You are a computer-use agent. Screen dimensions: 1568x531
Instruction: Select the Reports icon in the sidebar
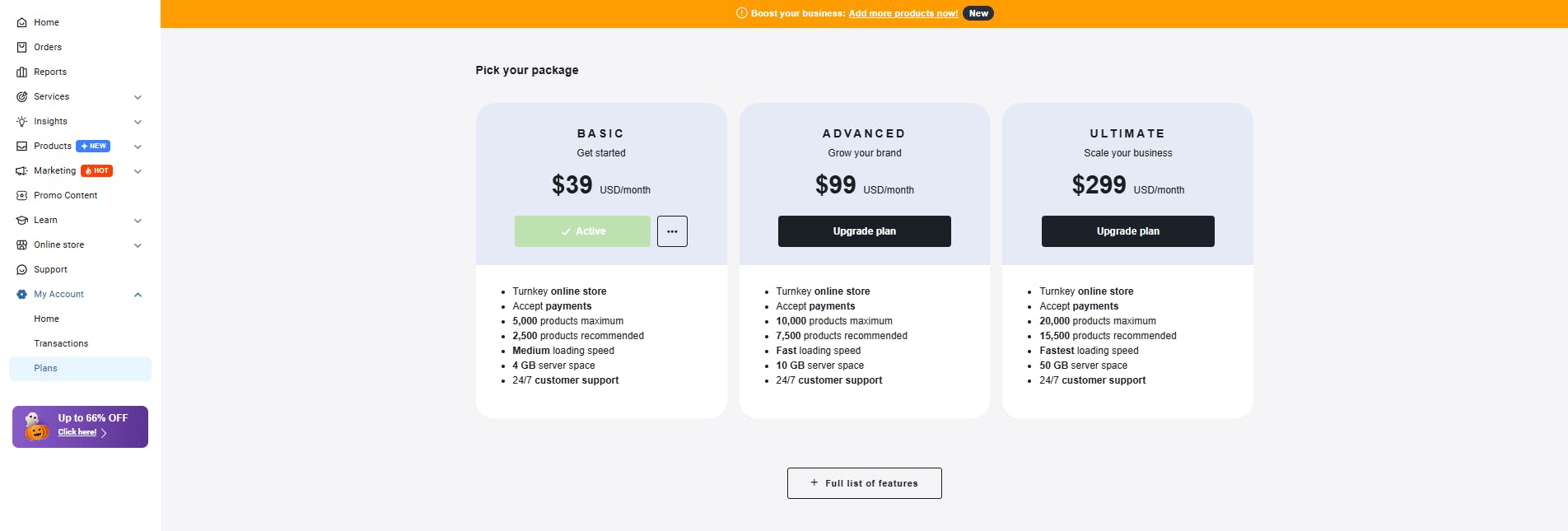pos(22,72)
